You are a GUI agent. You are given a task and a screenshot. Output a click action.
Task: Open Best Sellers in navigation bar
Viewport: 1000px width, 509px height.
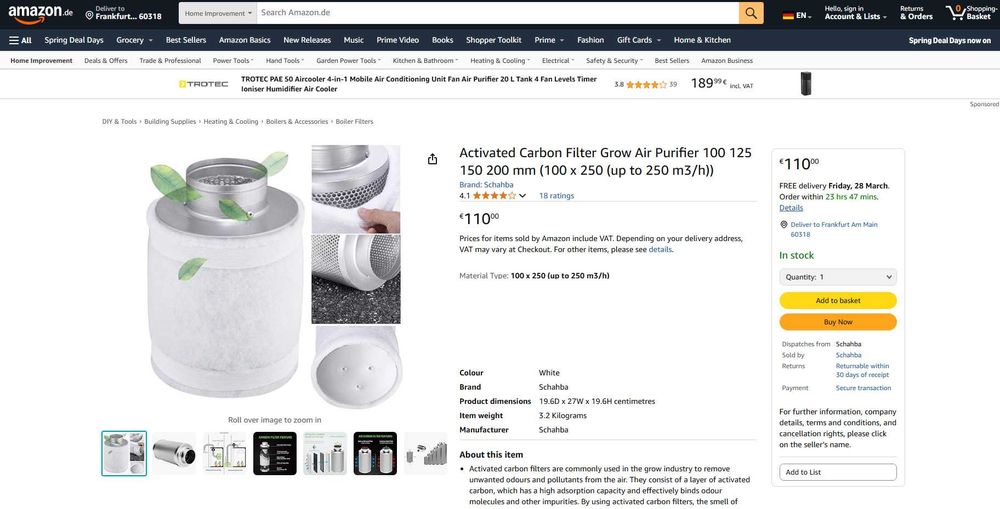[x=186, y=40]
